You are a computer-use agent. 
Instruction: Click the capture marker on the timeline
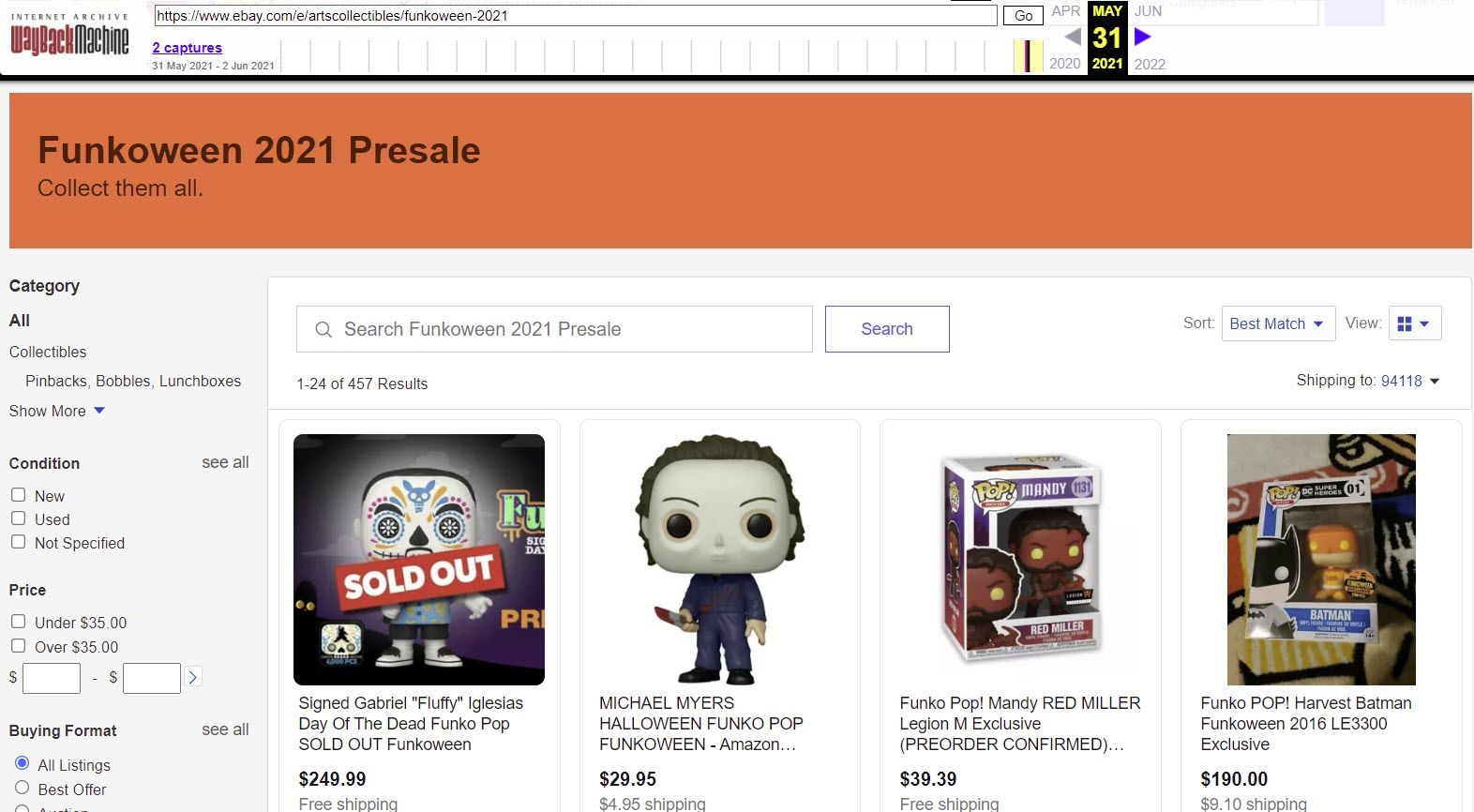[1028, 56]
